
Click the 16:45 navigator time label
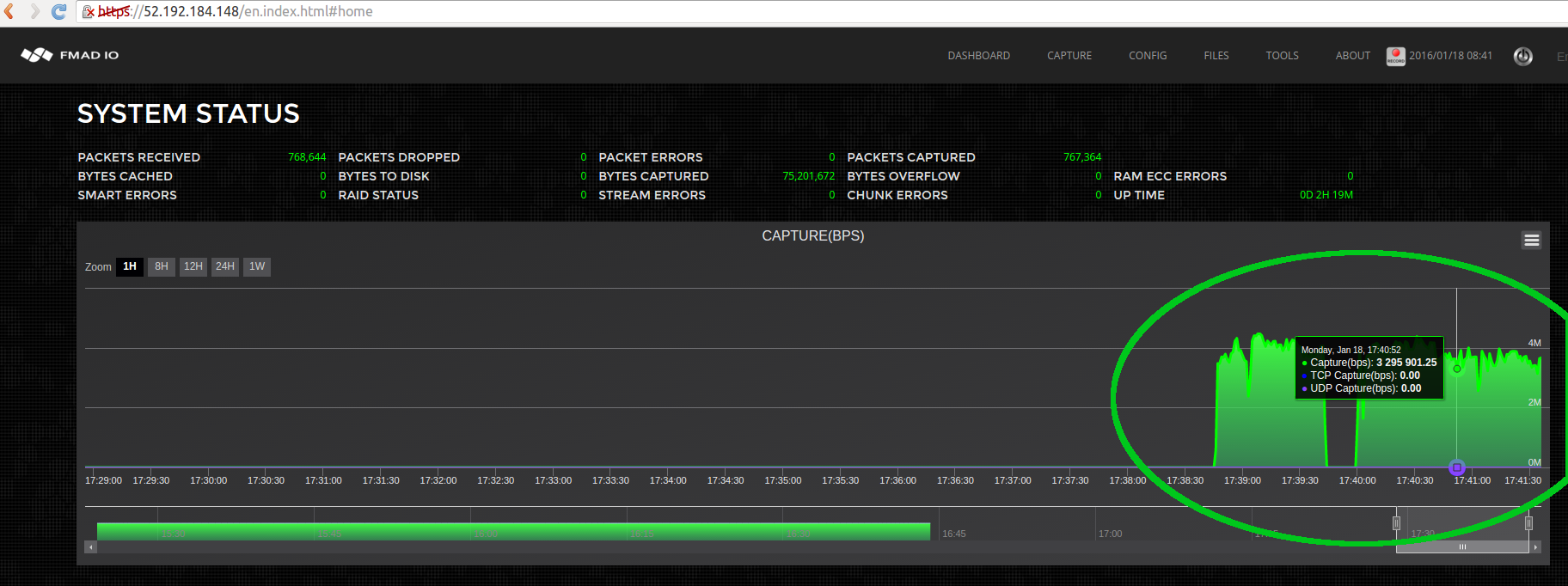pyautogui.click(x=954, y=534)
